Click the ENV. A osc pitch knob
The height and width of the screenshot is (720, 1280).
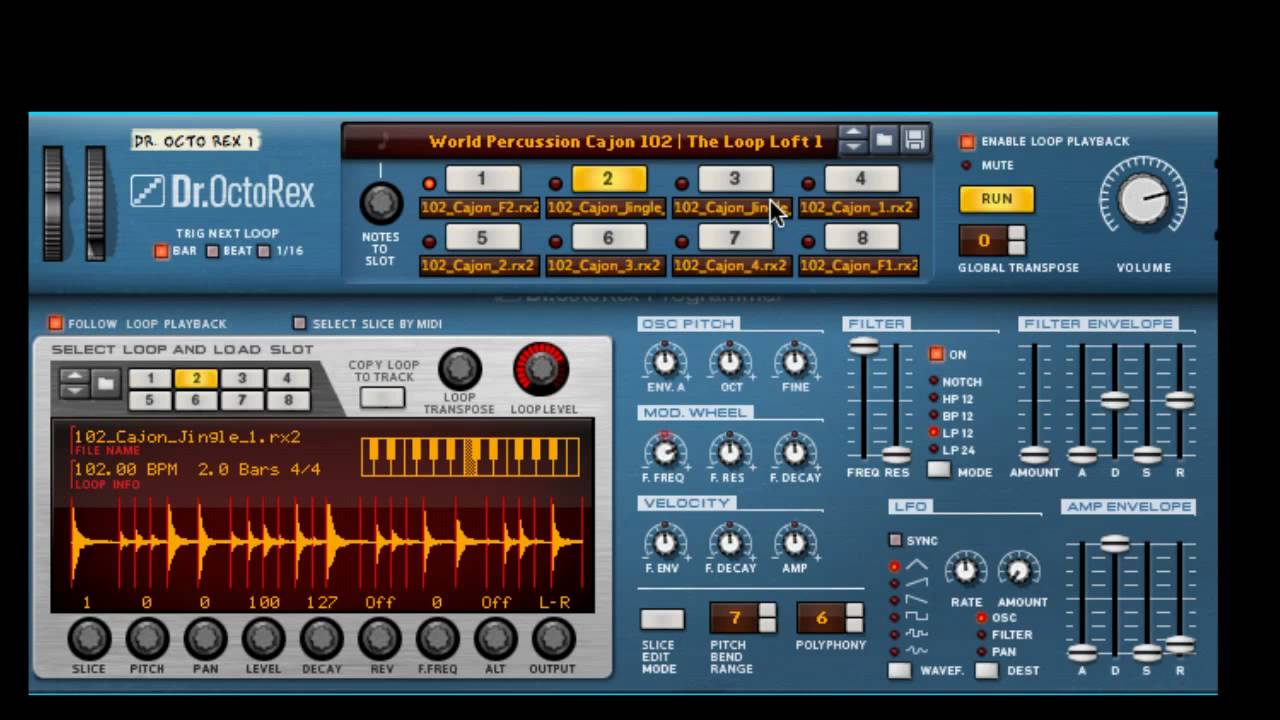click(665, 360)
